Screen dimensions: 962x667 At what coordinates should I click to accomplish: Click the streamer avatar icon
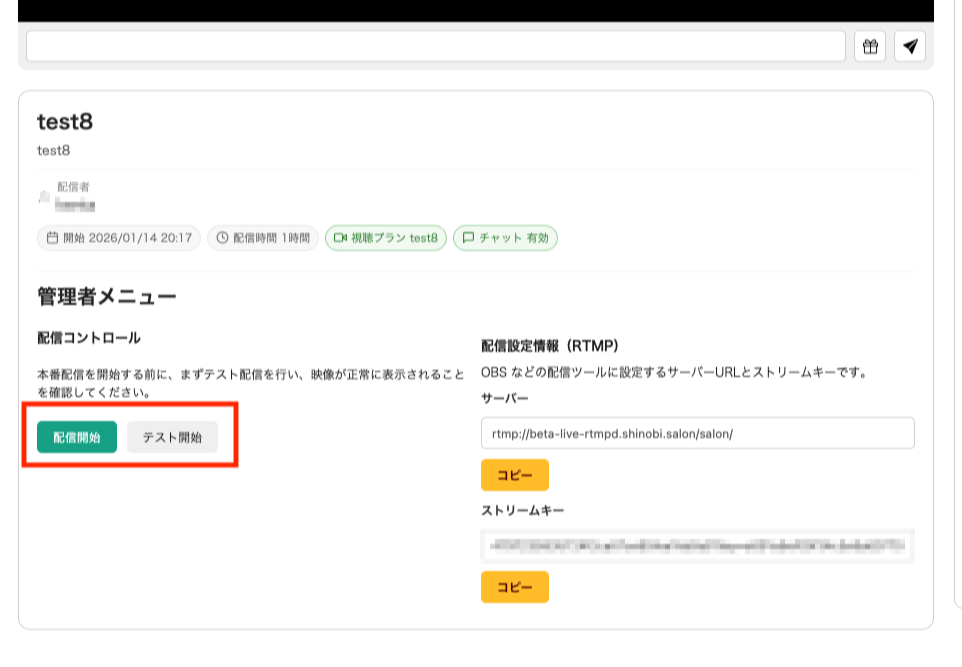(44, 198)
